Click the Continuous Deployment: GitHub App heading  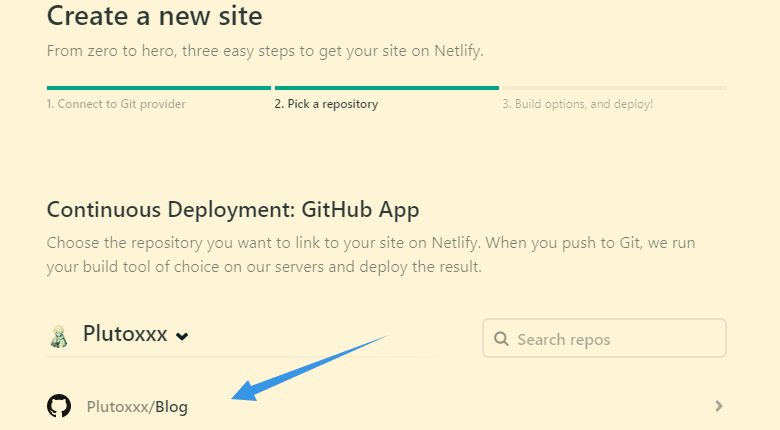233,210
